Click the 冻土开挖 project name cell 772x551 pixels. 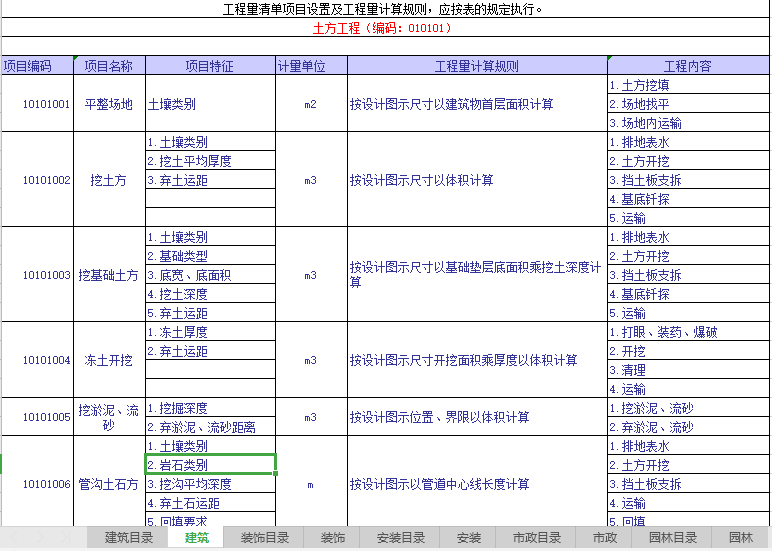[109, 360]
